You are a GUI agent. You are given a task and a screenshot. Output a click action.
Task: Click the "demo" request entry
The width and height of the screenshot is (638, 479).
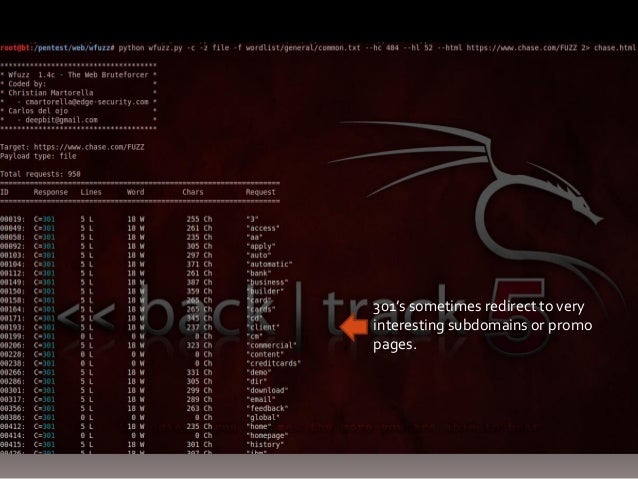tap(259, 372)
